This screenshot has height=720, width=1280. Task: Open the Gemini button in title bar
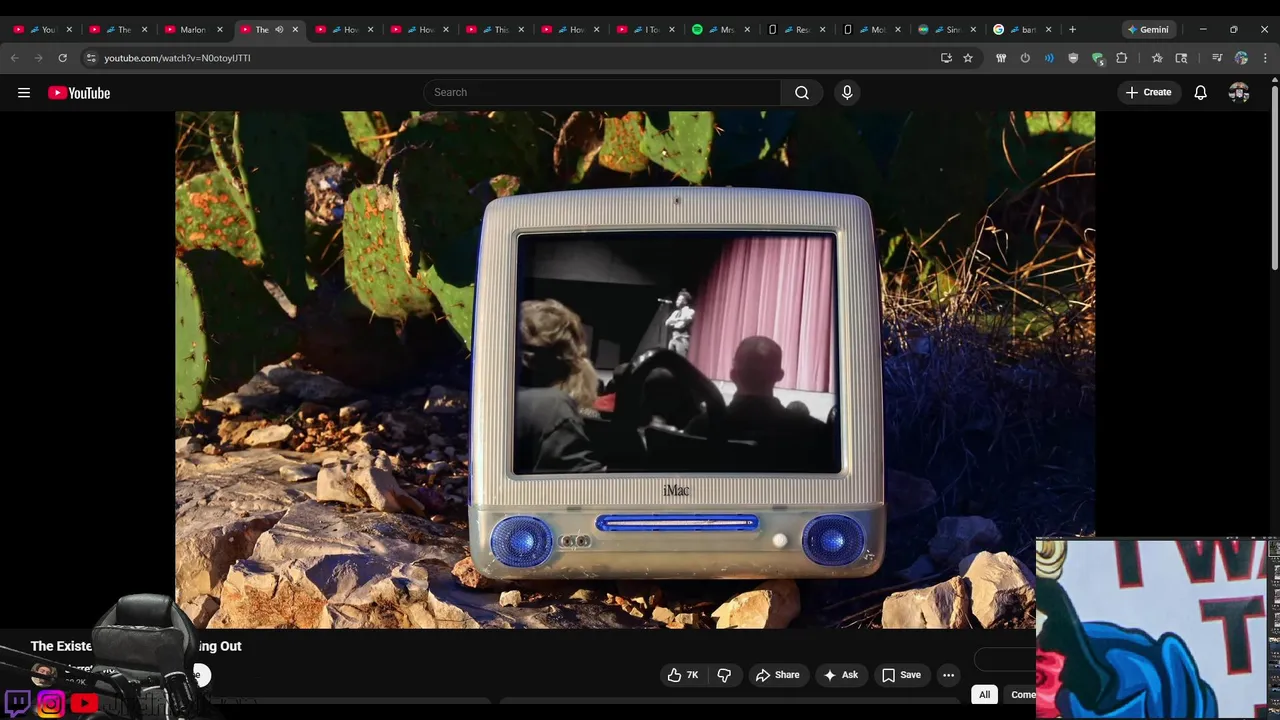(x=1148, y=29)
